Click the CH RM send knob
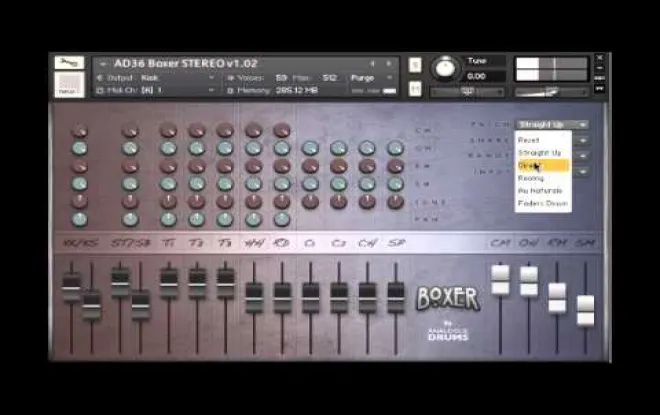This screenshot has width=660, height=415. (367, 166)
